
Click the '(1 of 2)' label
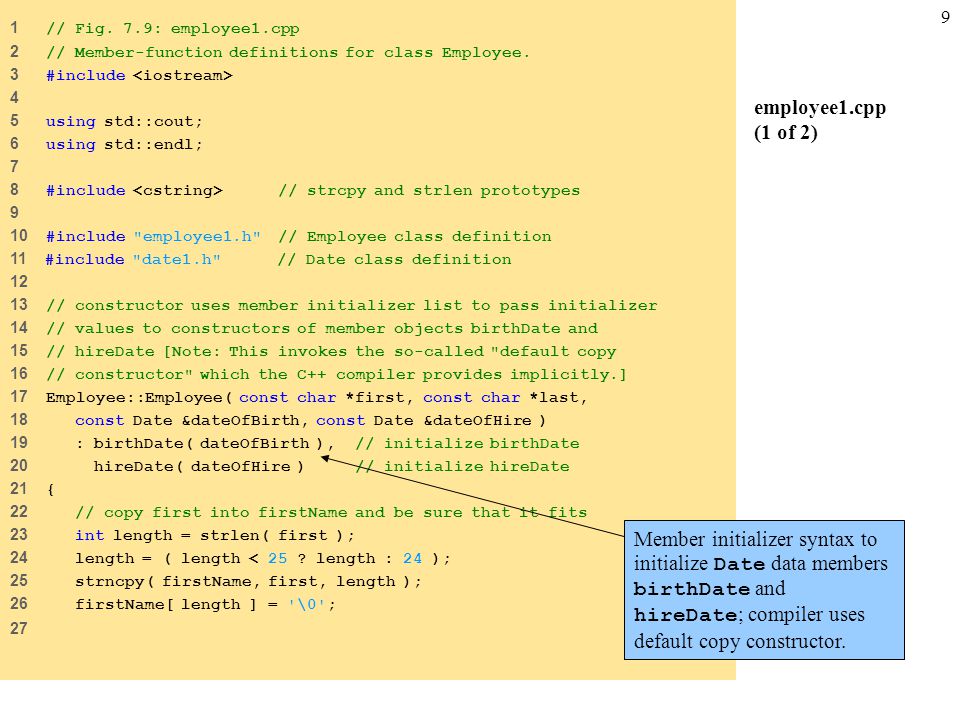[x=786, y=132]
